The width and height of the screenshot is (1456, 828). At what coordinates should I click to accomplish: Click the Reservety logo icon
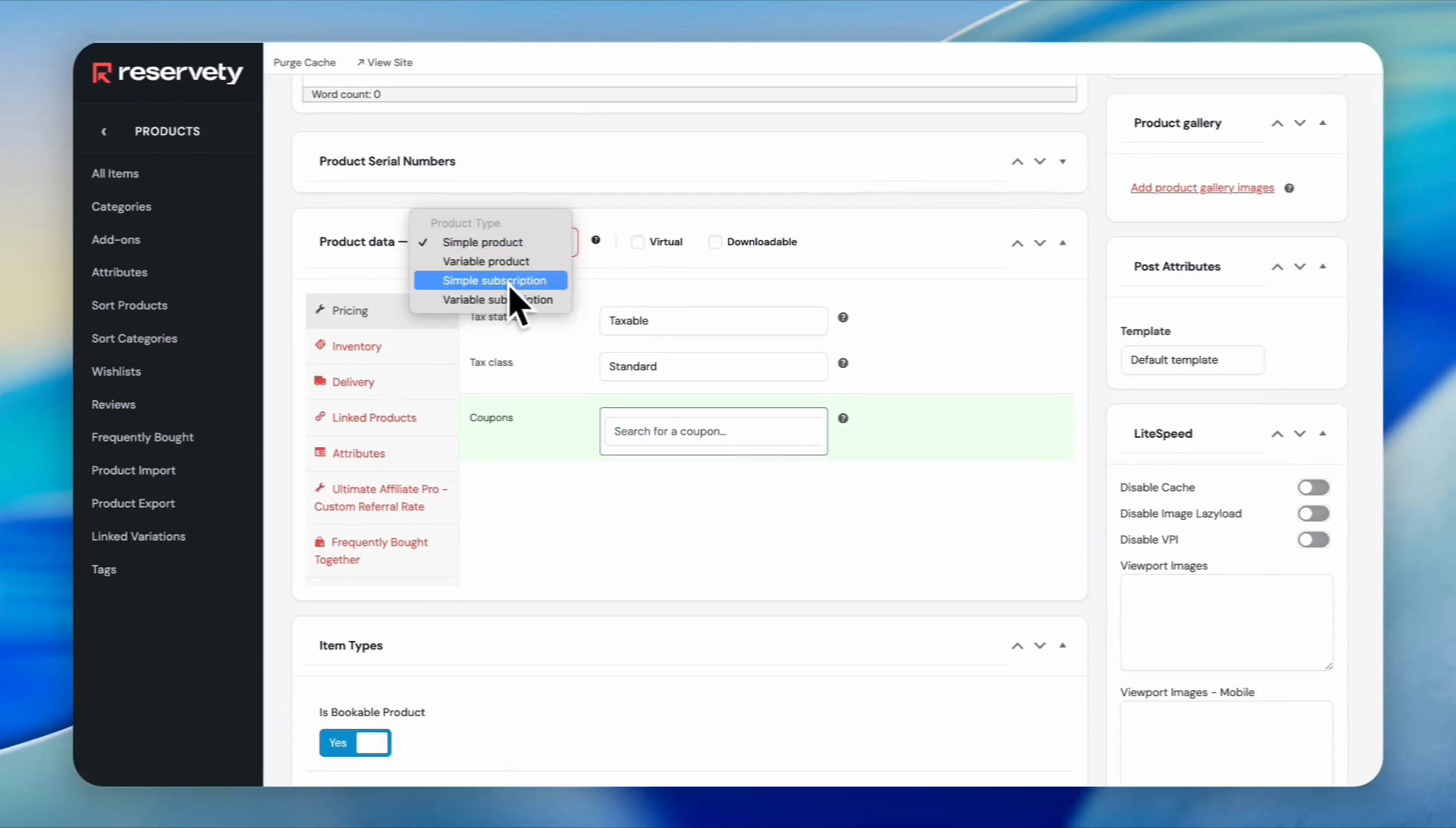102,73
